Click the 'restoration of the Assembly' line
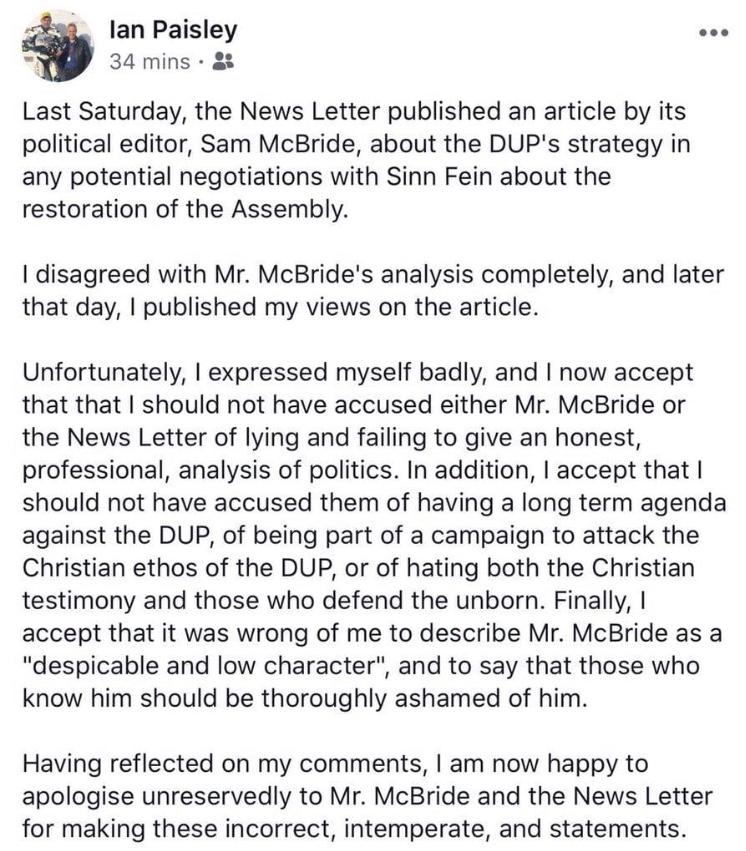Screen dimensions: 746x851 [x=184, y=209]
